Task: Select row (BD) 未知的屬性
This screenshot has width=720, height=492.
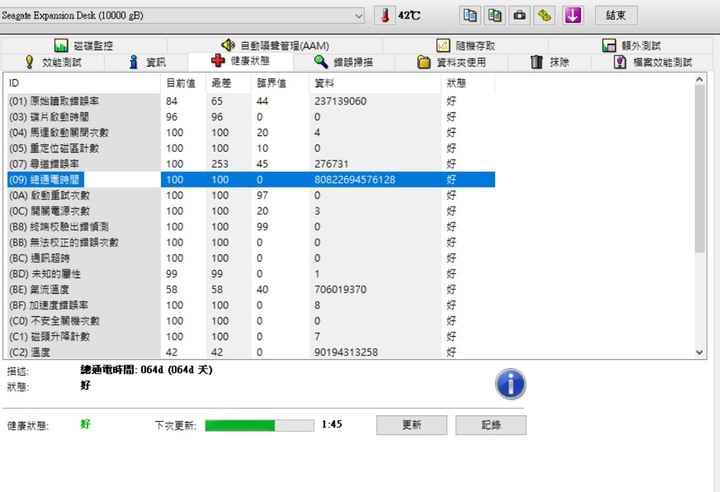Action: [251, 273]
